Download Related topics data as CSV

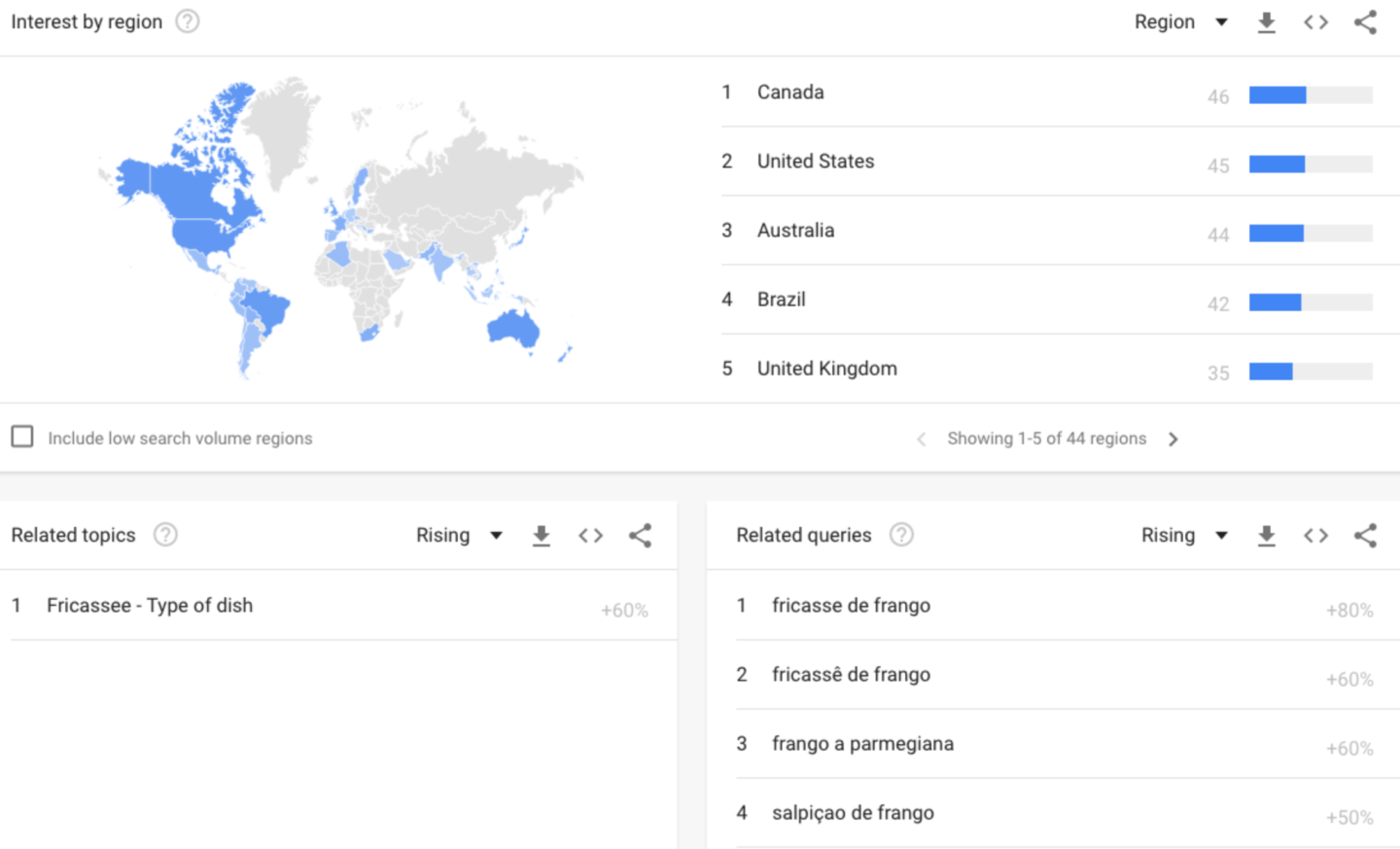pyautogui.click(x=542, y=536)
